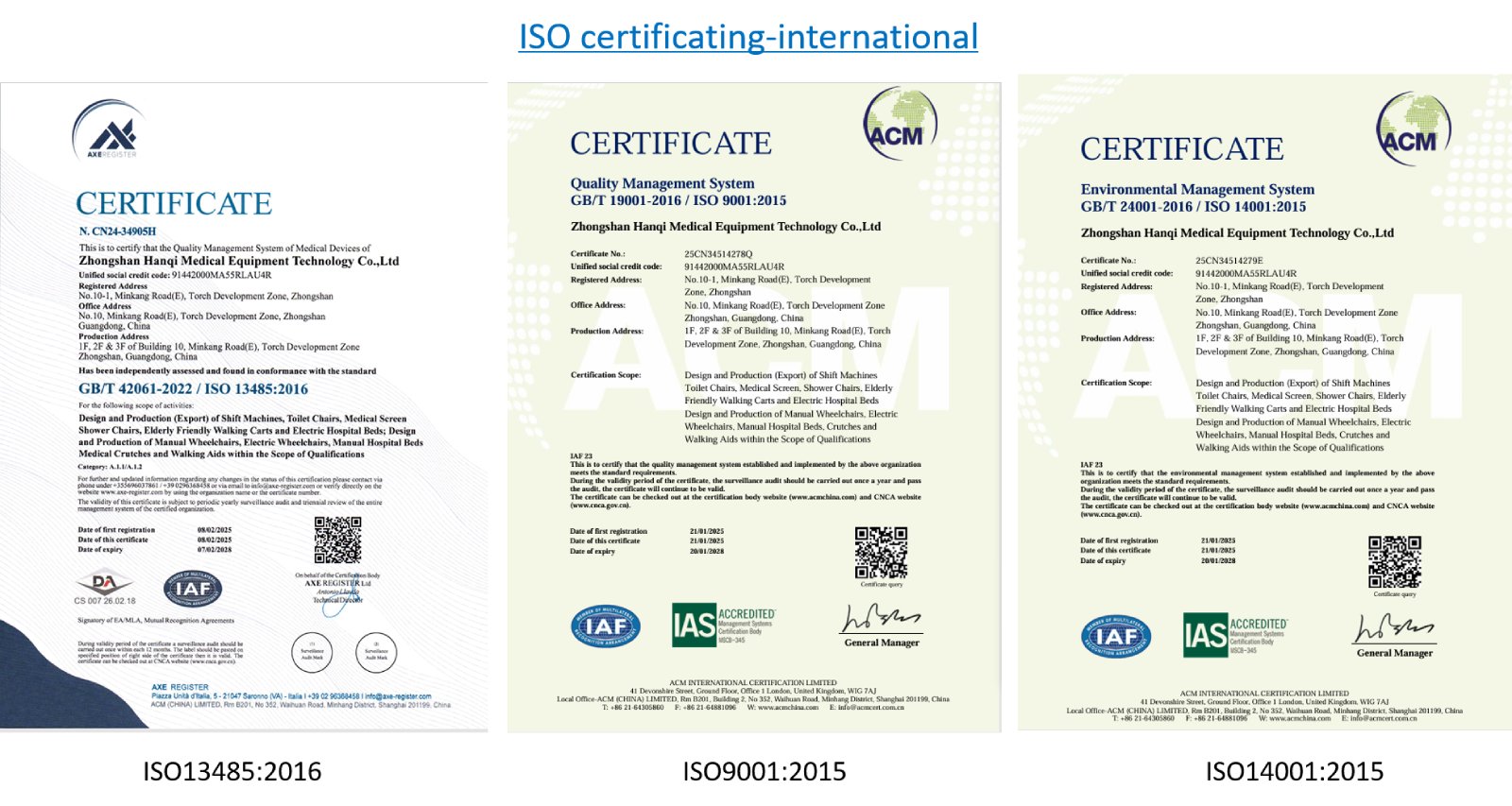Click ACM INTERNATIONAL CERTIFICATION LIMITED footer on Quality certificate
This screenshot has height=806, width=1512.
(753, 682)
